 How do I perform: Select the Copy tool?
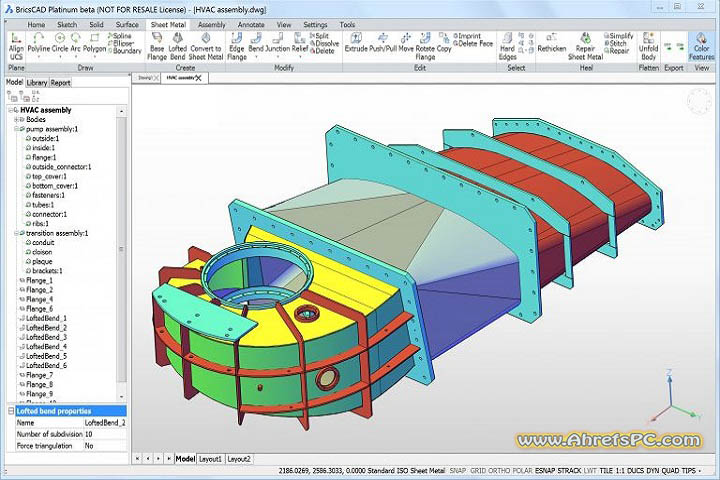coord(444,43)
